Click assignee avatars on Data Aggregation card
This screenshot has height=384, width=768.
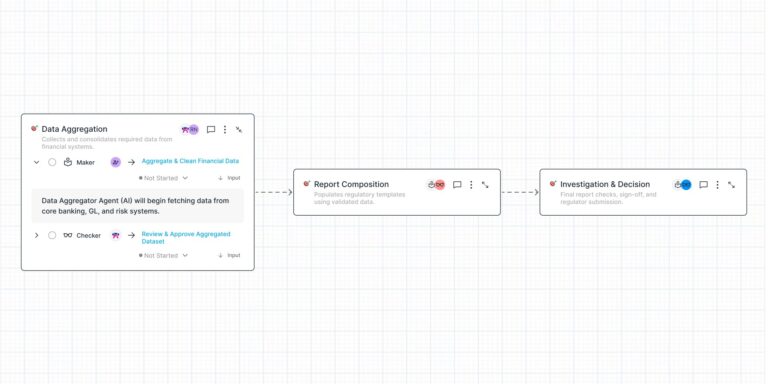pyautogui.click(x=190, y=130)
